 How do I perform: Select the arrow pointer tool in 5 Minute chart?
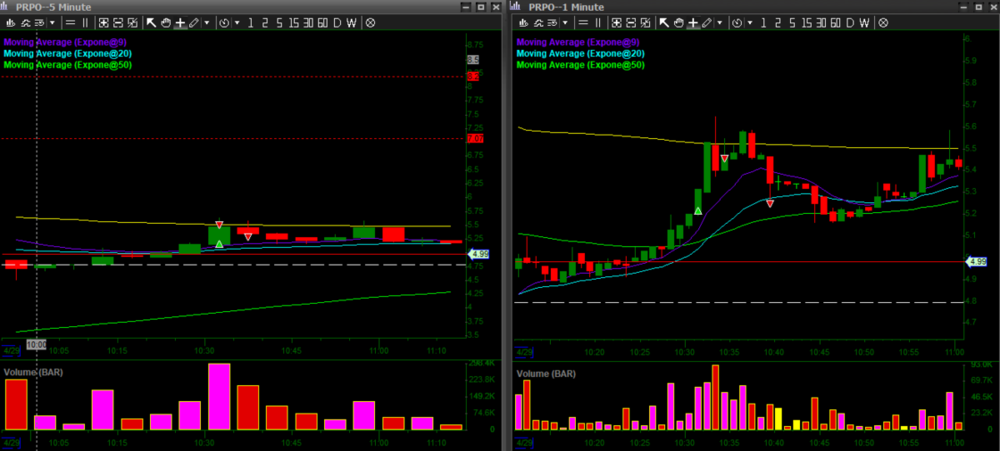pos(151,22)
